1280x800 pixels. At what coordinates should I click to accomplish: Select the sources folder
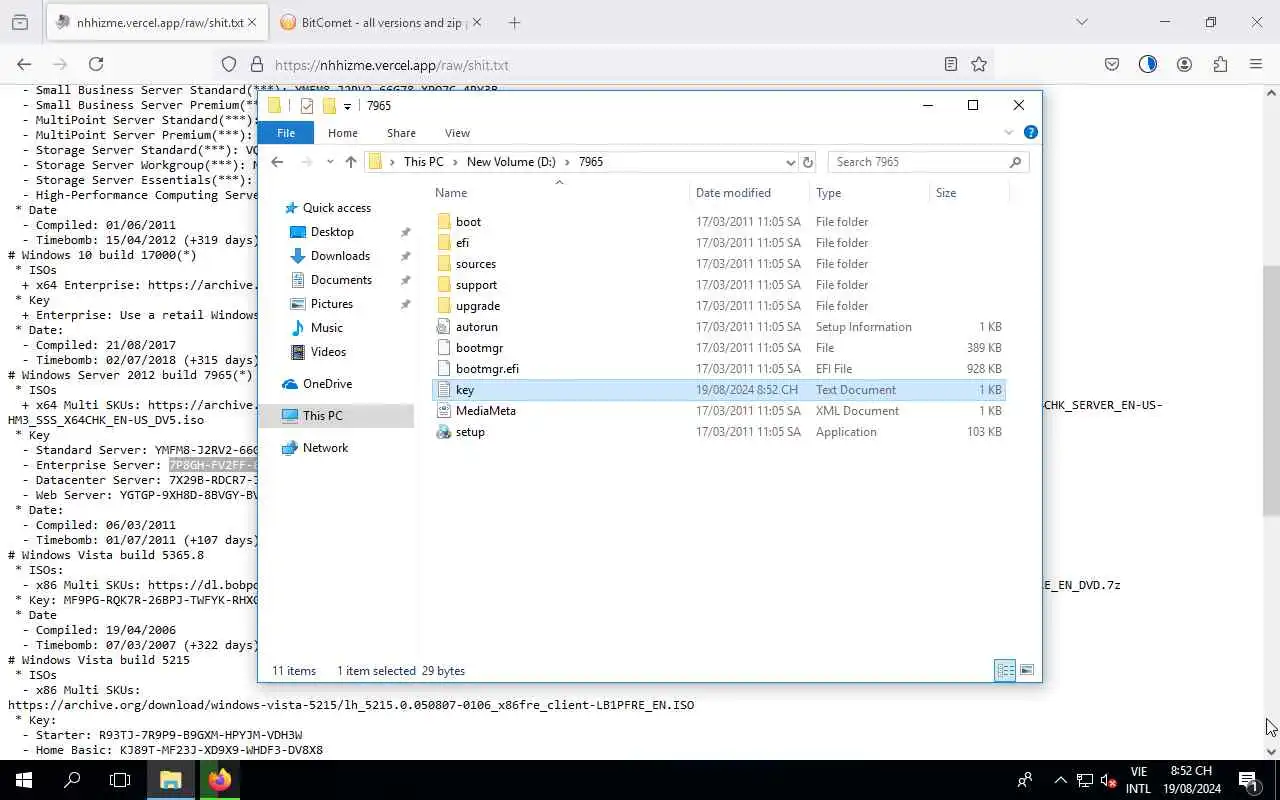pyautogui.click(x=718, y=264)
